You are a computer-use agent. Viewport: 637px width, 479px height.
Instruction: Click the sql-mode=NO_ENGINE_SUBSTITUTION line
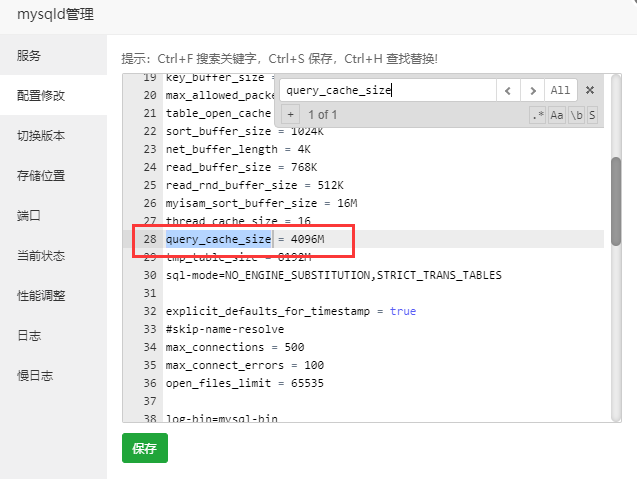(334, 275)
